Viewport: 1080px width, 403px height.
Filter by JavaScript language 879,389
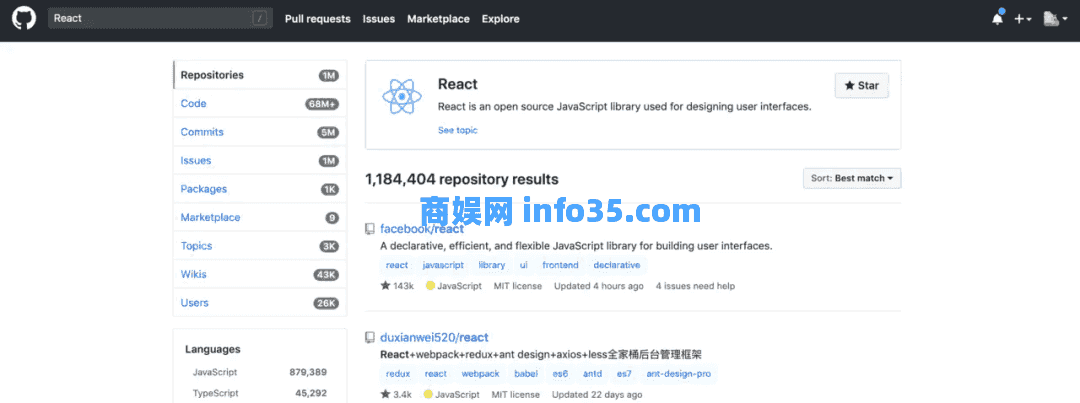coord(260,372)
